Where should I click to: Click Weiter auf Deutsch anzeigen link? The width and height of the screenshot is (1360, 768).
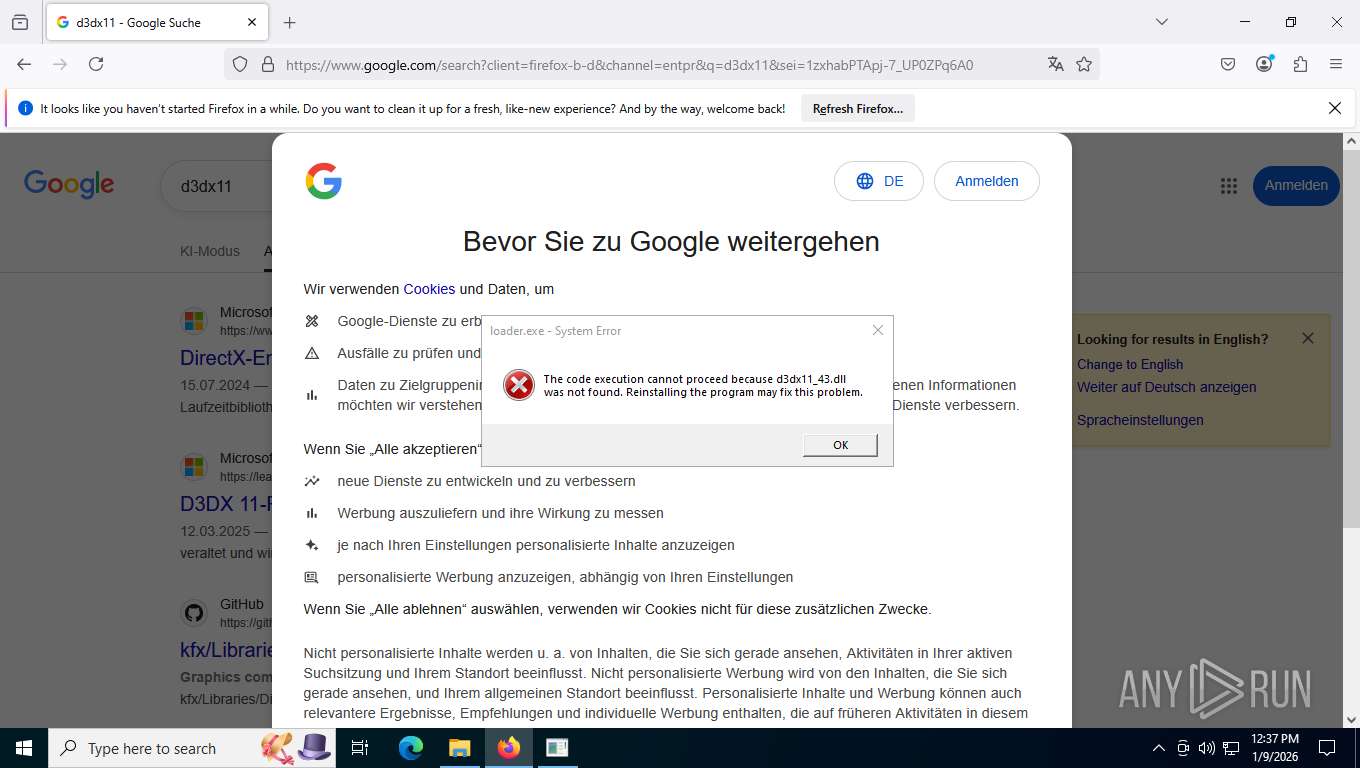[1167, 387]
